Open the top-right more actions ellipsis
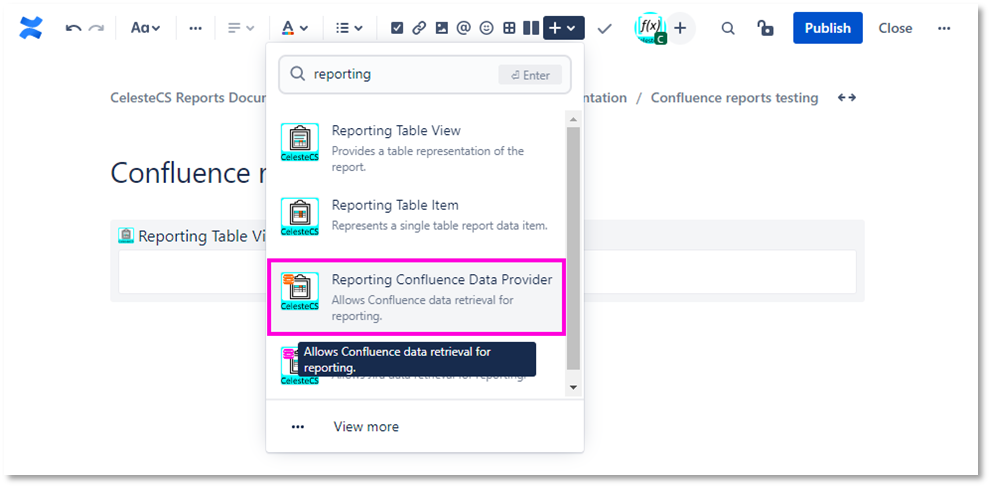991x488 pixels. pyautogui.click(x=944, y=28)
